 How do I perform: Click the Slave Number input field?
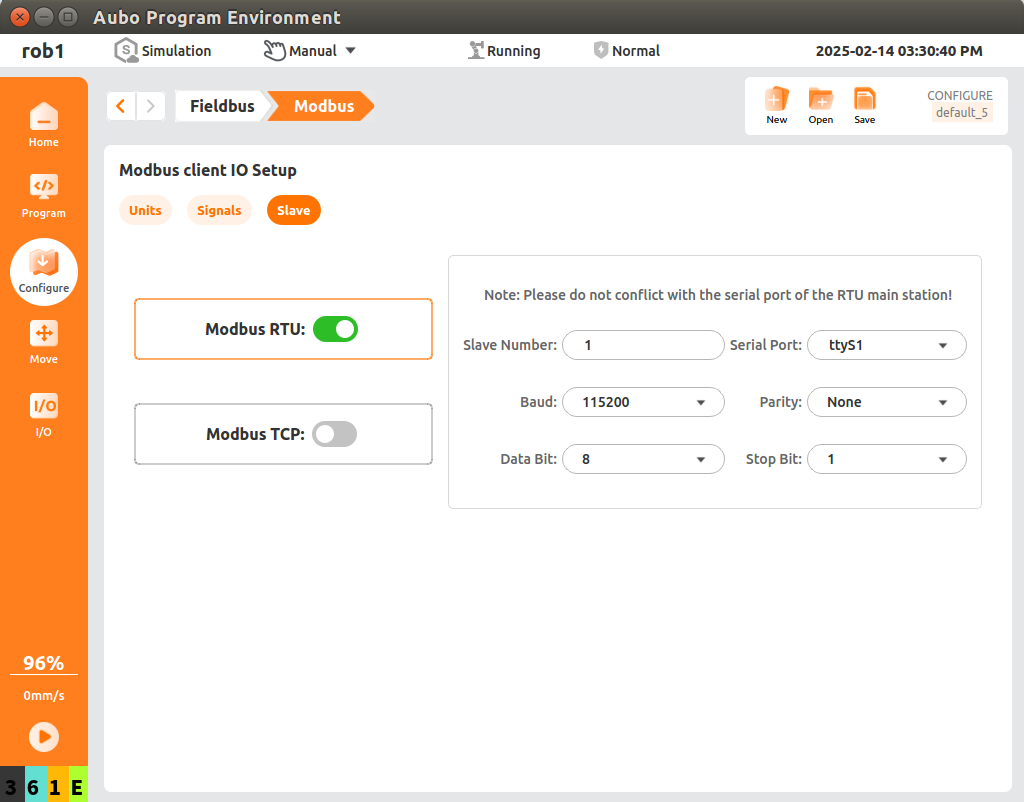point(643,345)
